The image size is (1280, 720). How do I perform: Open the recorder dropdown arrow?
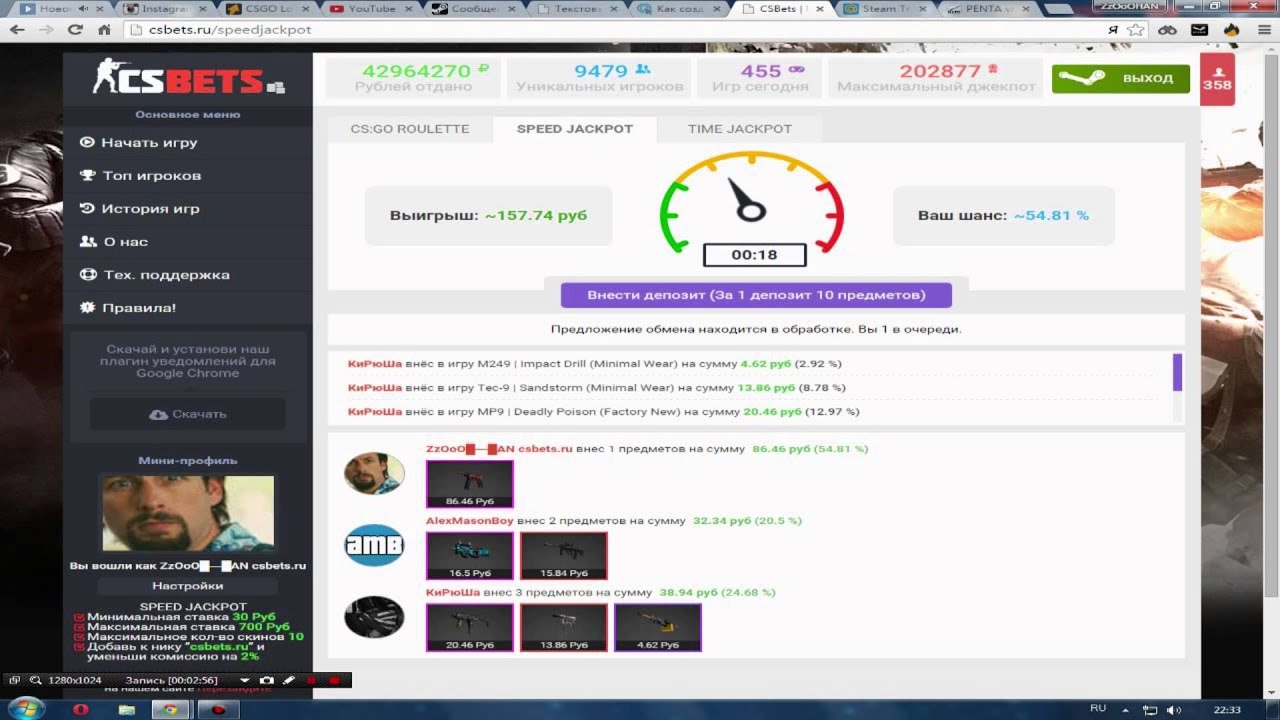tap(244, 680)
